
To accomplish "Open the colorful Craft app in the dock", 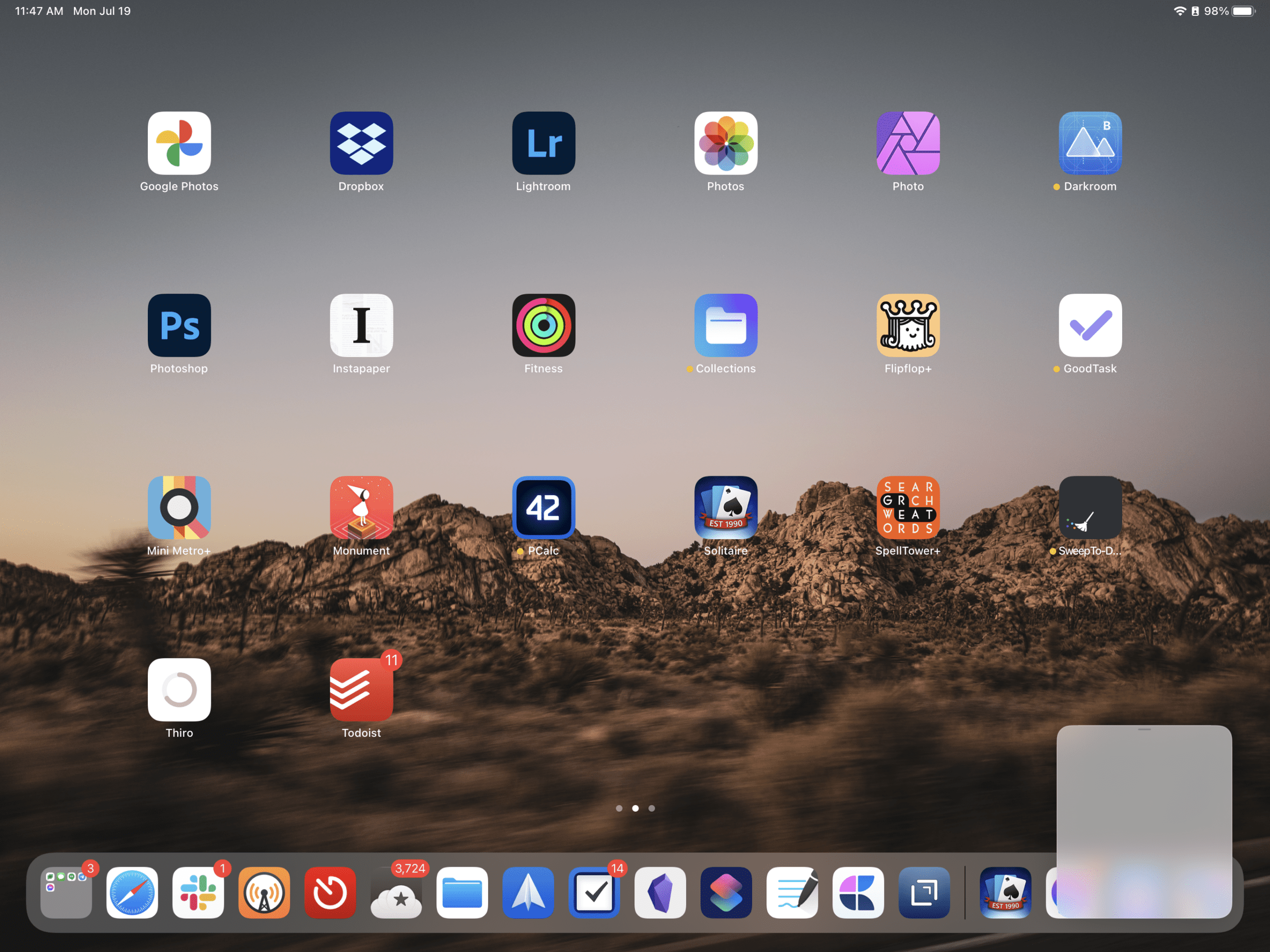I will [x=858, y=892].
